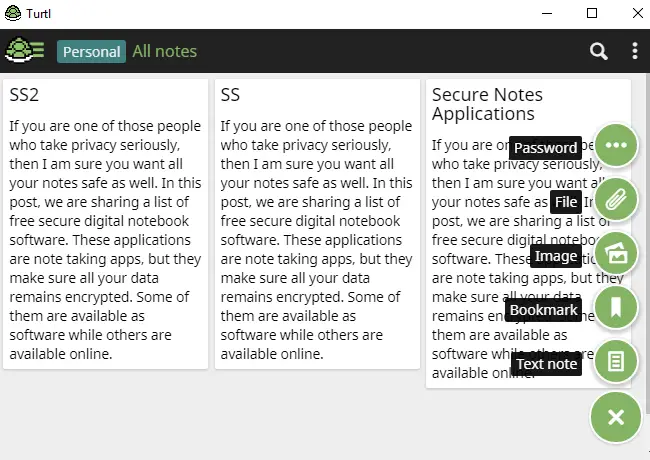Click the Bookmark label
Screen dimensions: 650x460
pos(543,310)
